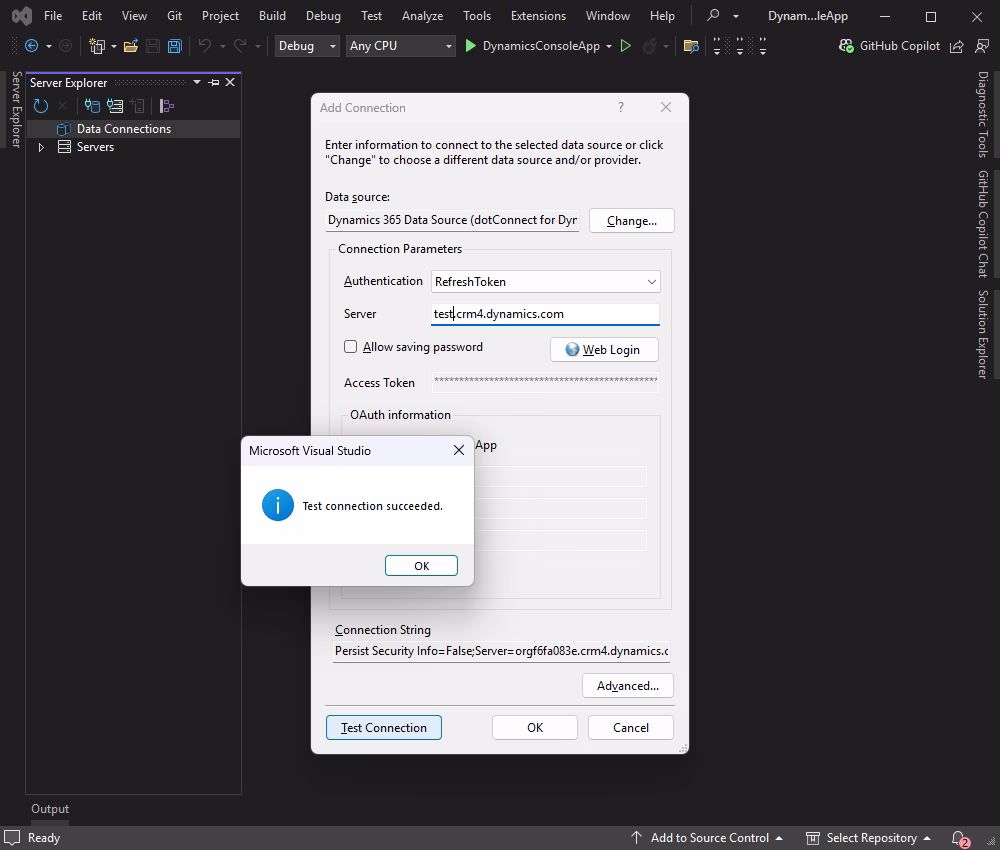Viewport: 1000px width, 850px height.
Task: Open the GitHub Copilot Chat side tab
Action: pos(983,224)
